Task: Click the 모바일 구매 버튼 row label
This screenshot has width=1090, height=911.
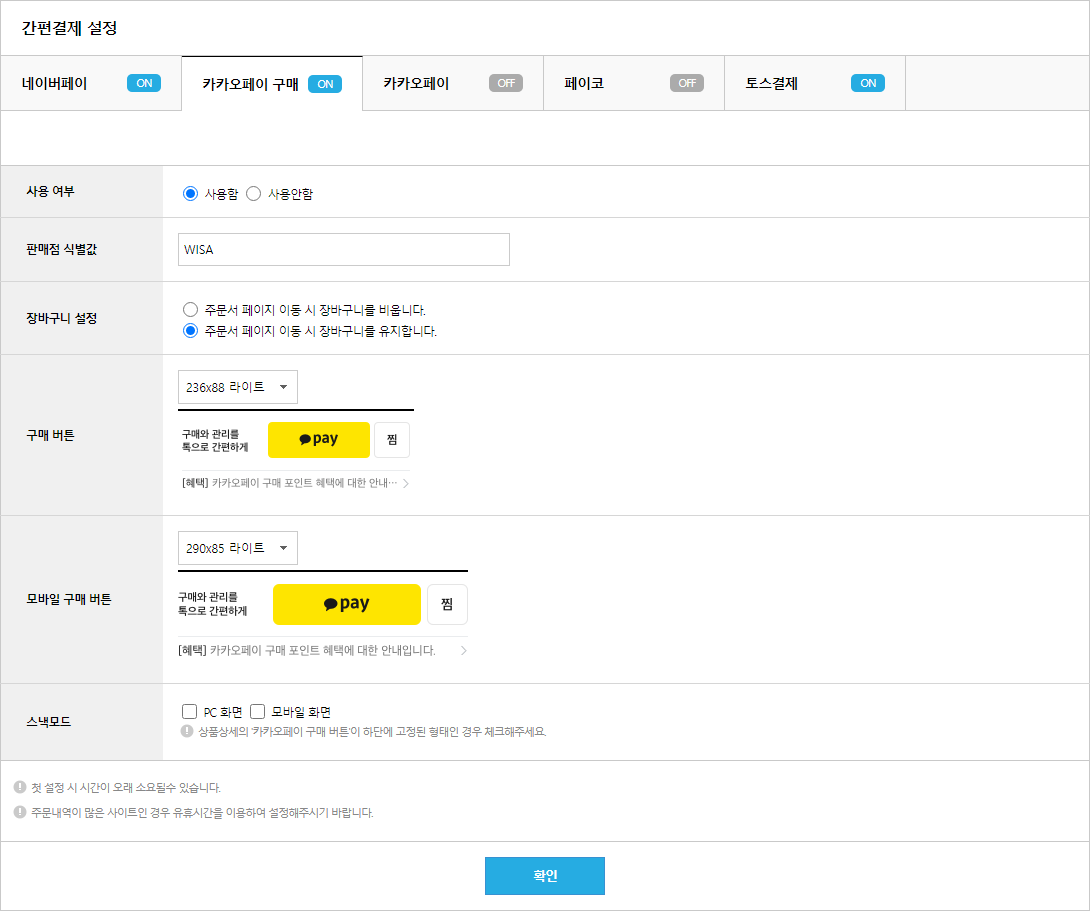Action: coord(69,599)
